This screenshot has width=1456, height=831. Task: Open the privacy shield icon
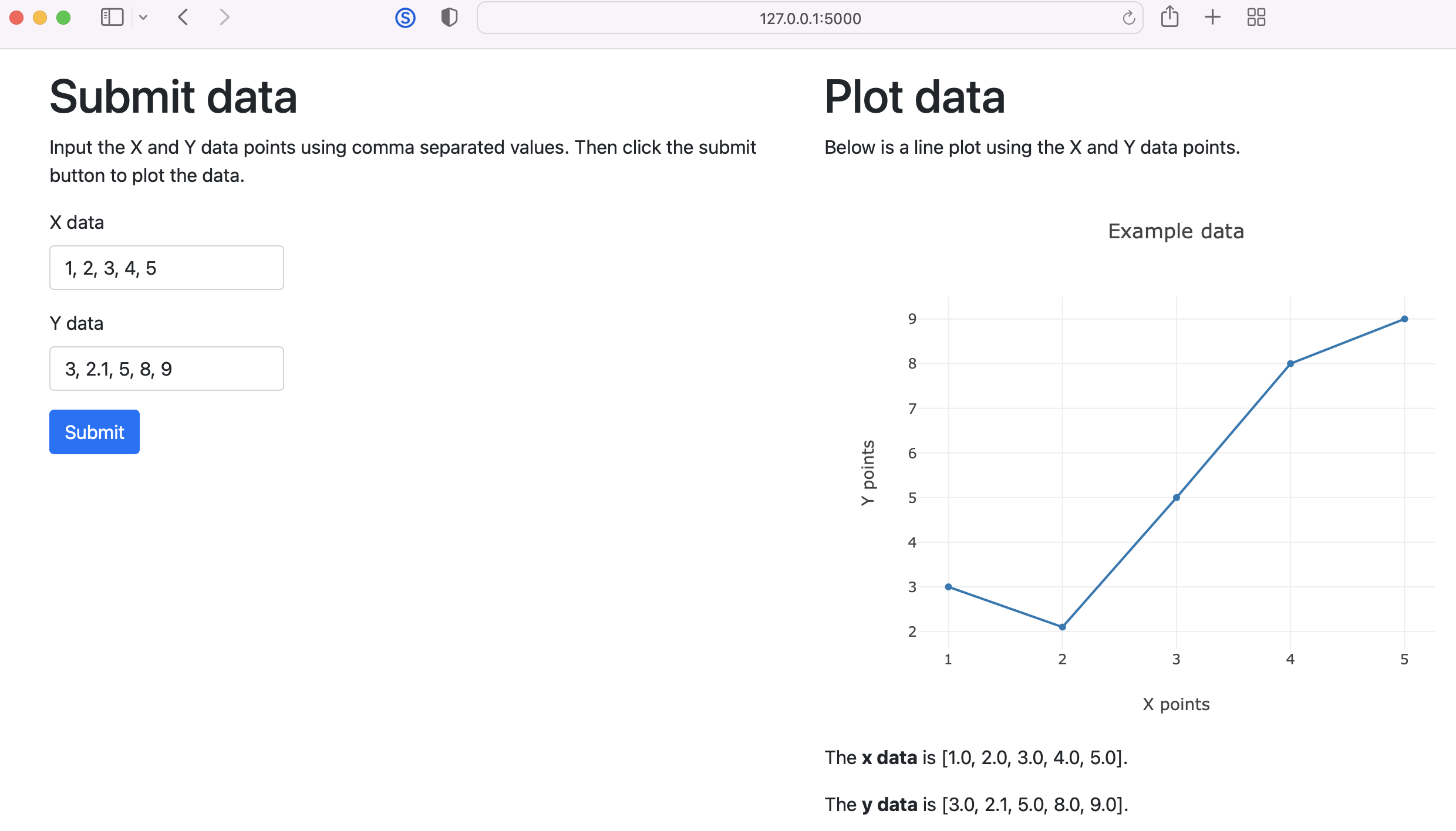click(449, 18)
